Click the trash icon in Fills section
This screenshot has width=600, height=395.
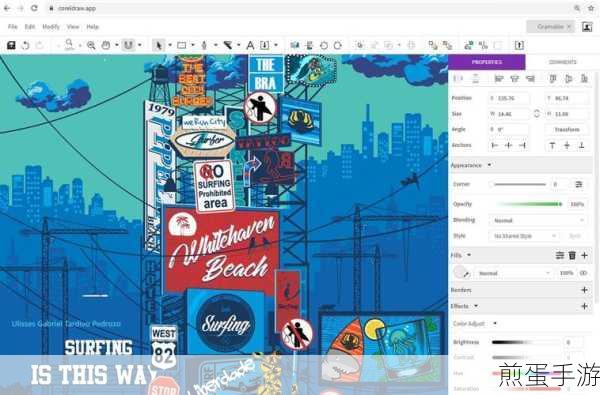coord(572,255)
